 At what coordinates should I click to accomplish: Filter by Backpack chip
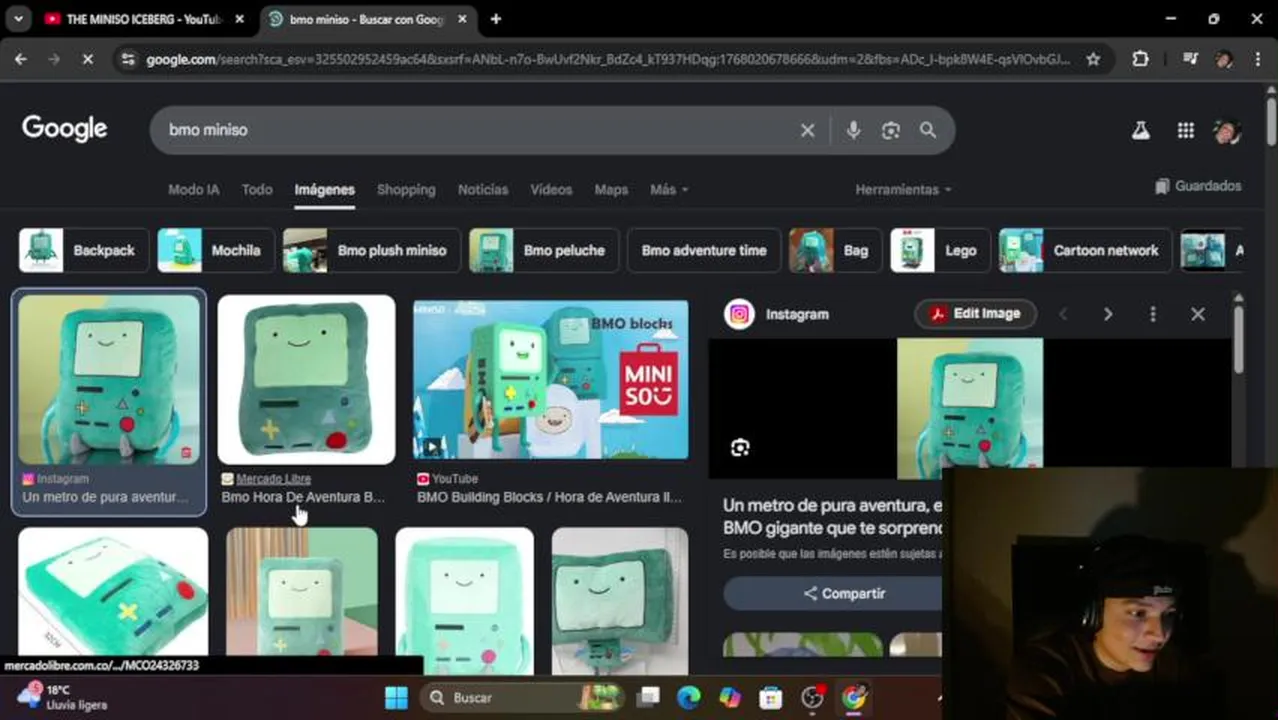click(x=84, y=250)
